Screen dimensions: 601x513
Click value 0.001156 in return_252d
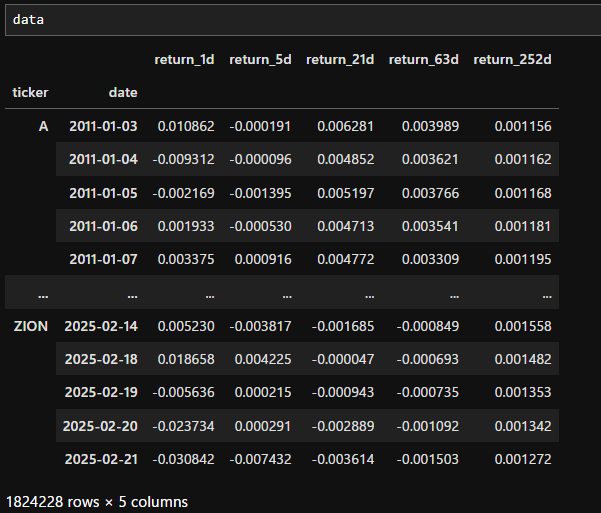click(523, 126)
